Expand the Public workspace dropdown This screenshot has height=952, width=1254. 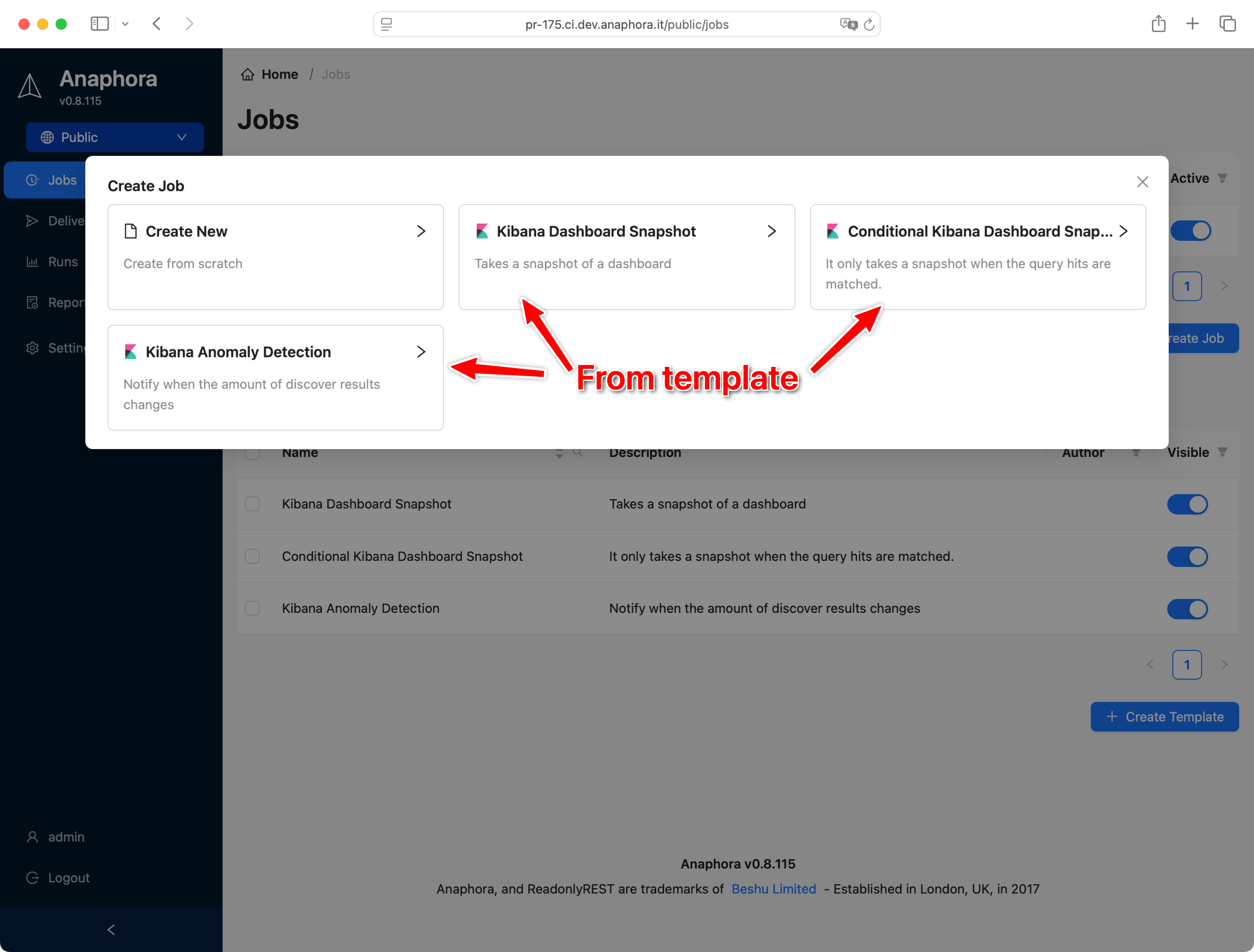pyautogui.click(x=182, y=137)
